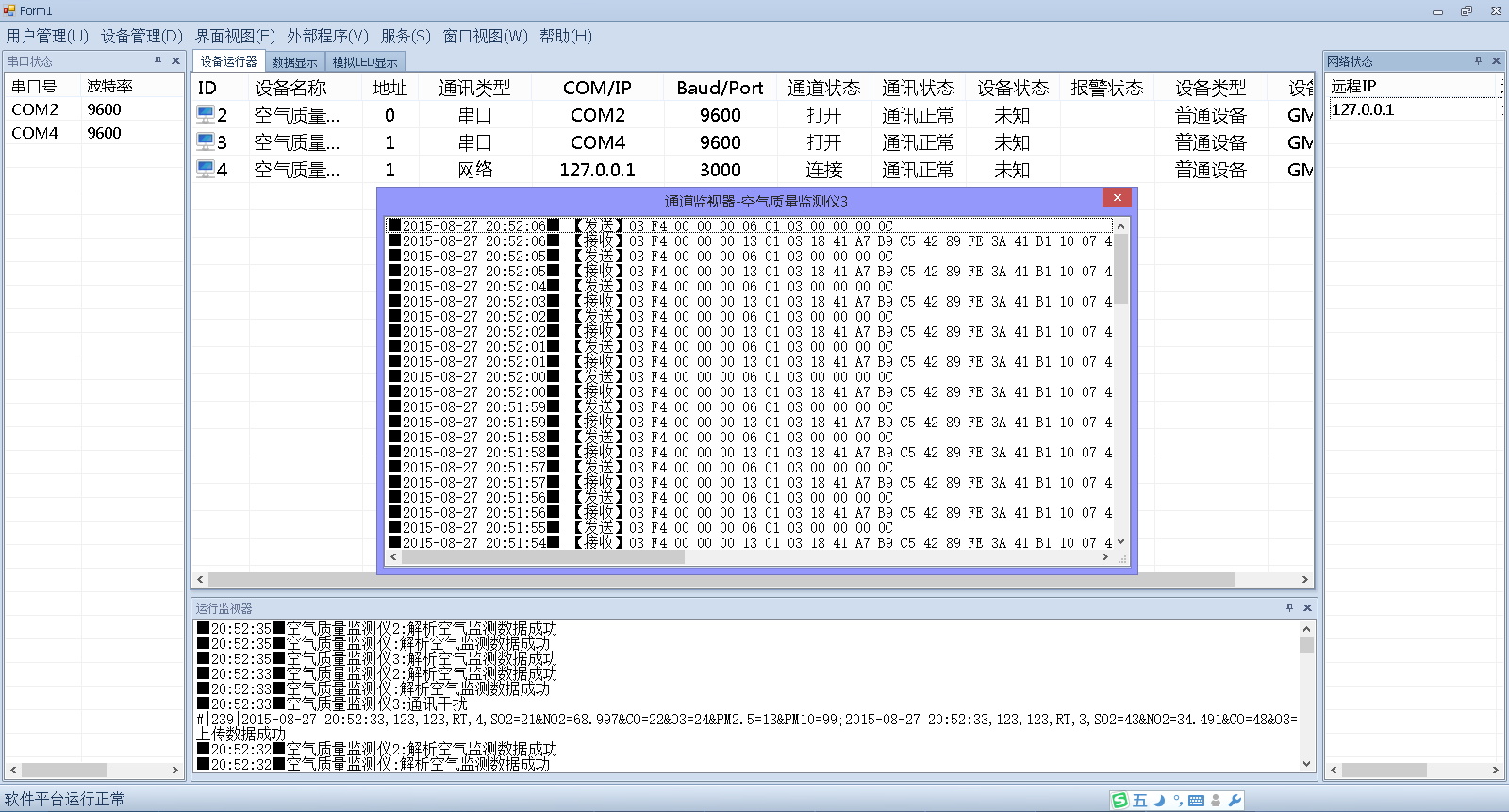1509x812 pixels.
Task: Open the 窗口视图(W) menu
Action: (485, 36)
